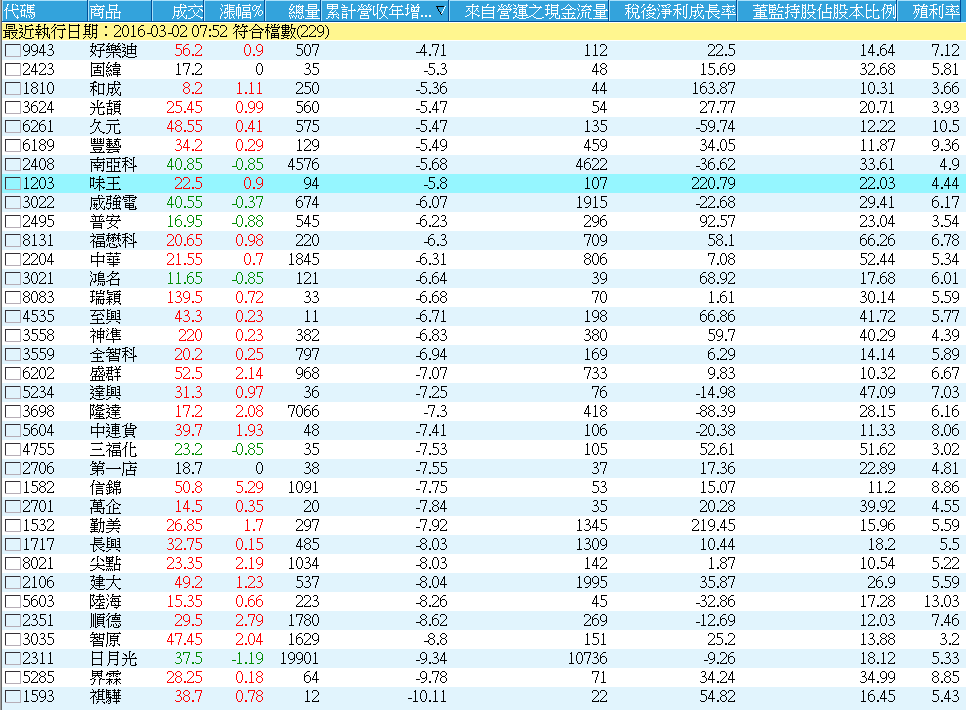Click the stock name 久元

click(105, 127)
